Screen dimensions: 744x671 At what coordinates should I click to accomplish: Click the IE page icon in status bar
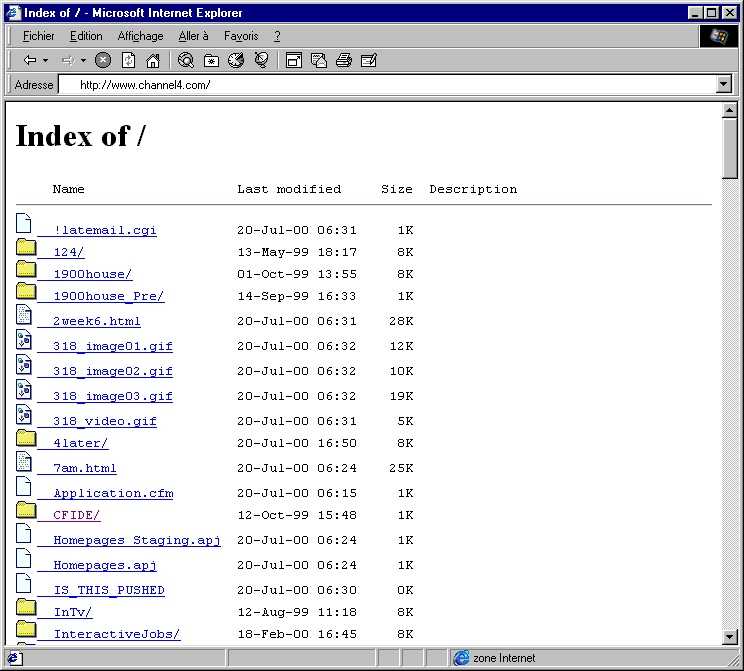point(13,658)
